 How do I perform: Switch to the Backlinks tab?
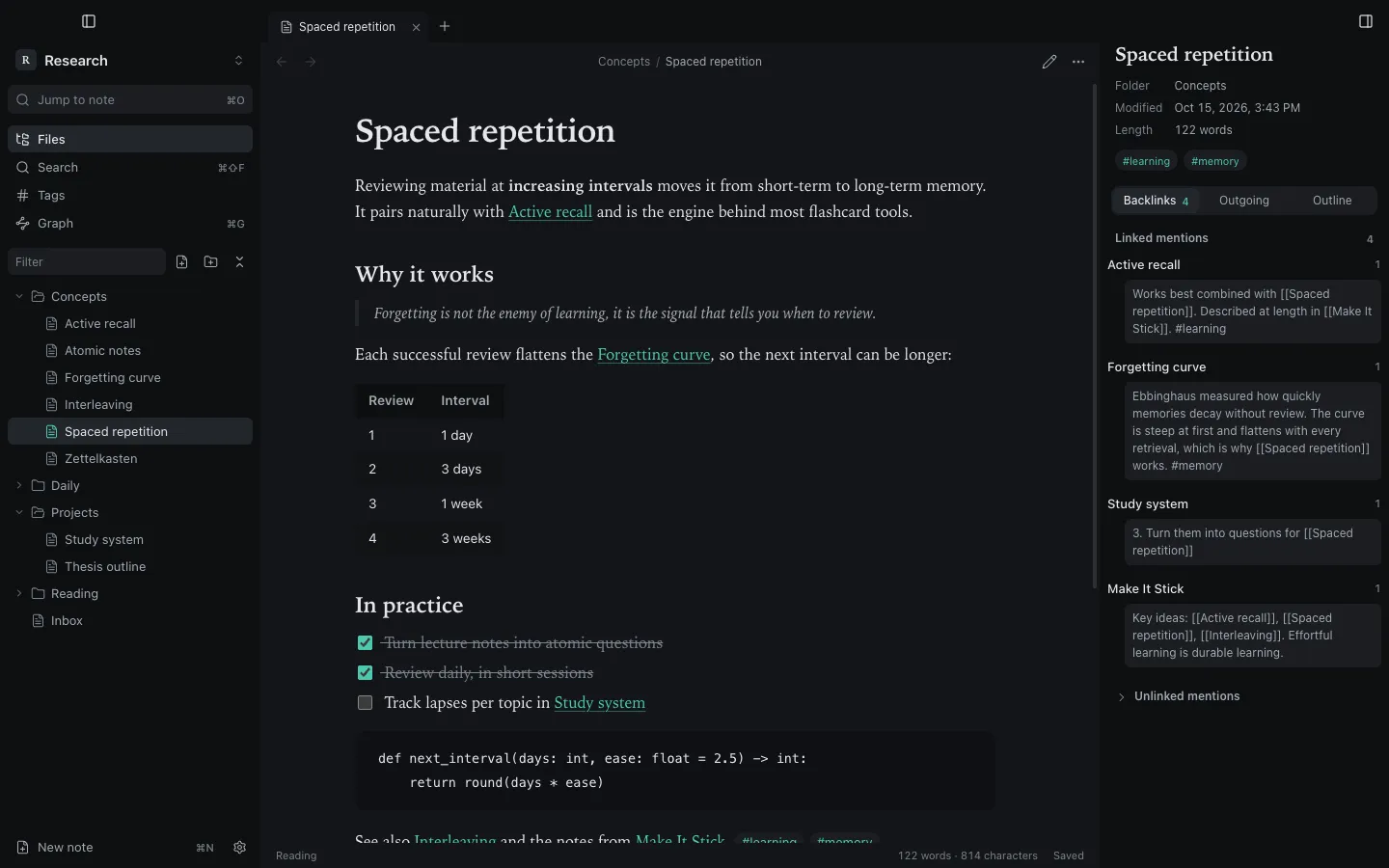(x=1156, y=201)
